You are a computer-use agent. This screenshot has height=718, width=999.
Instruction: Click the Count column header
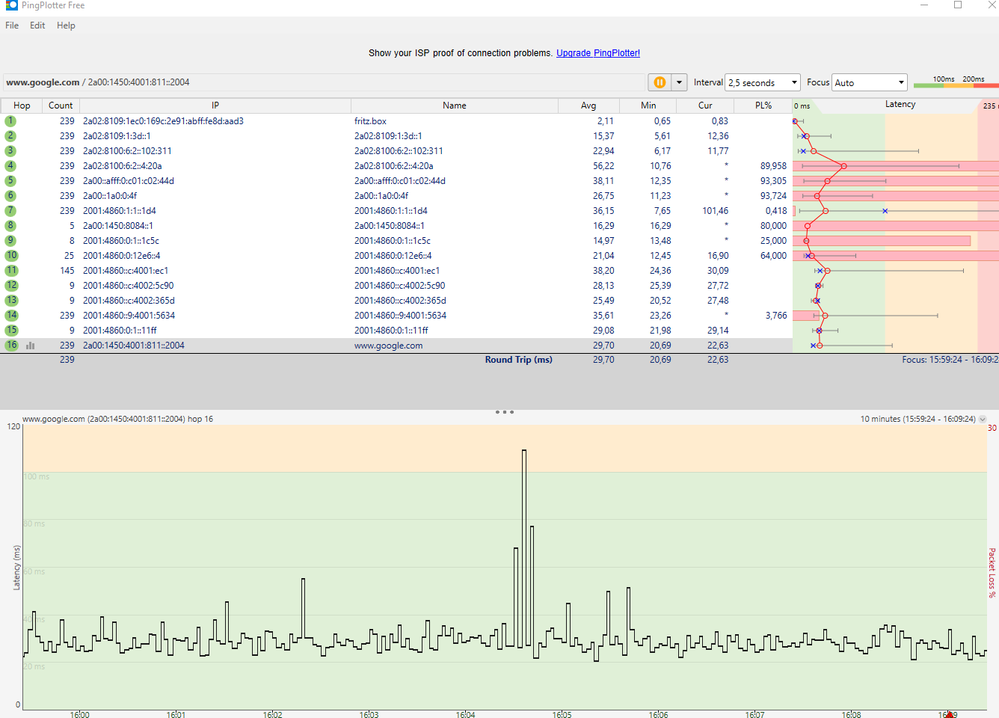(x=61, y=106)
